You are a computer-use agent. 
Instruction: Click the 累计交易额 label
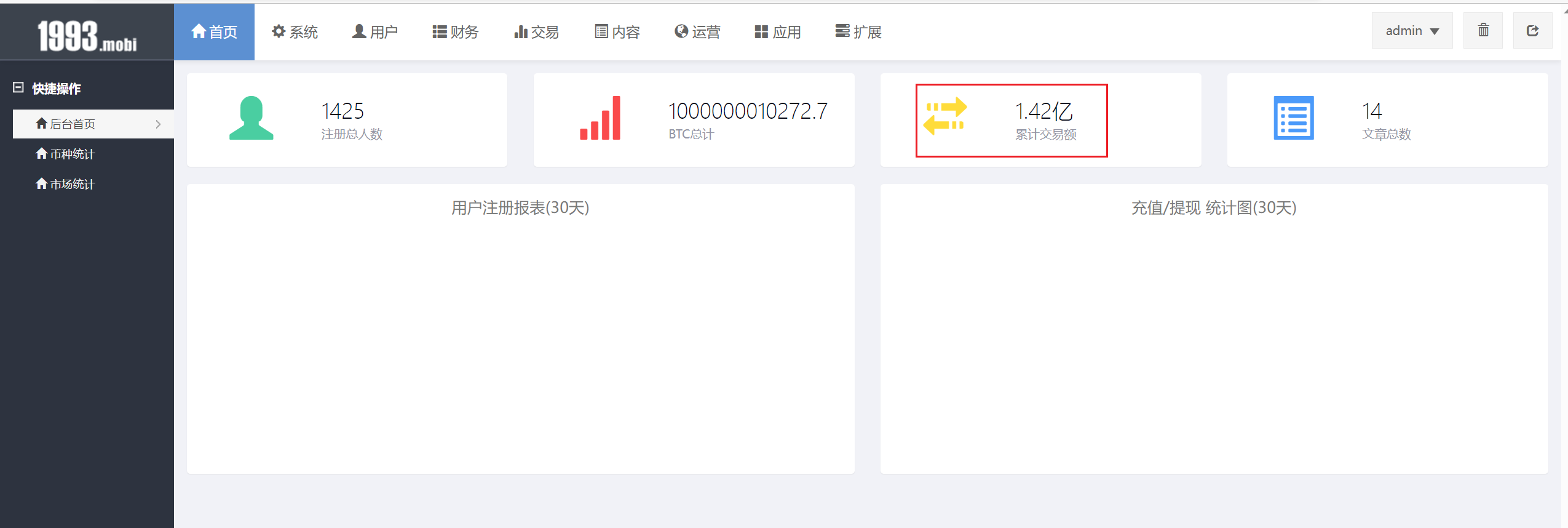coord(1045,134)
